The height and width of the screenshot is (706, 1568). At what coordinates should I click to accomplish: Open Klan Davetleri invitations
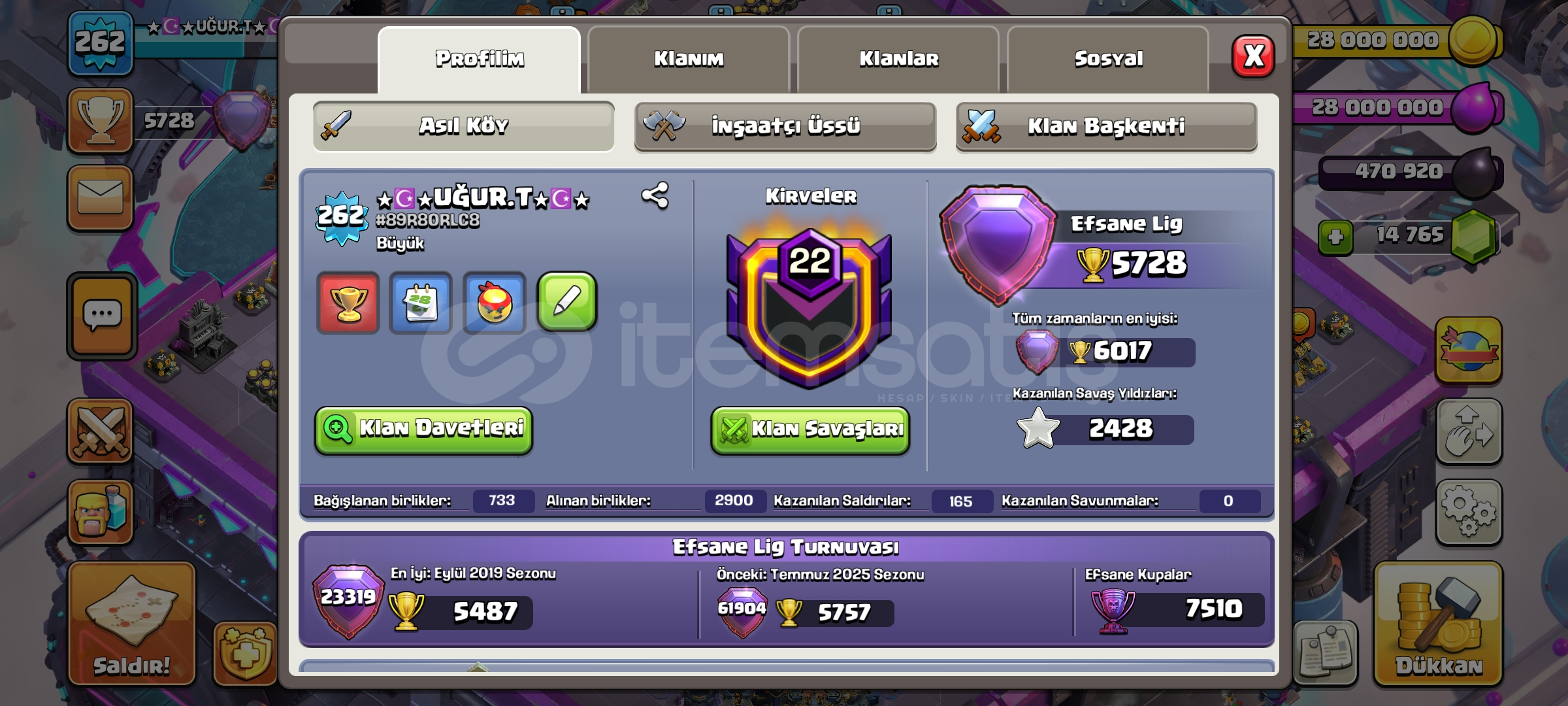pos(423,429)
